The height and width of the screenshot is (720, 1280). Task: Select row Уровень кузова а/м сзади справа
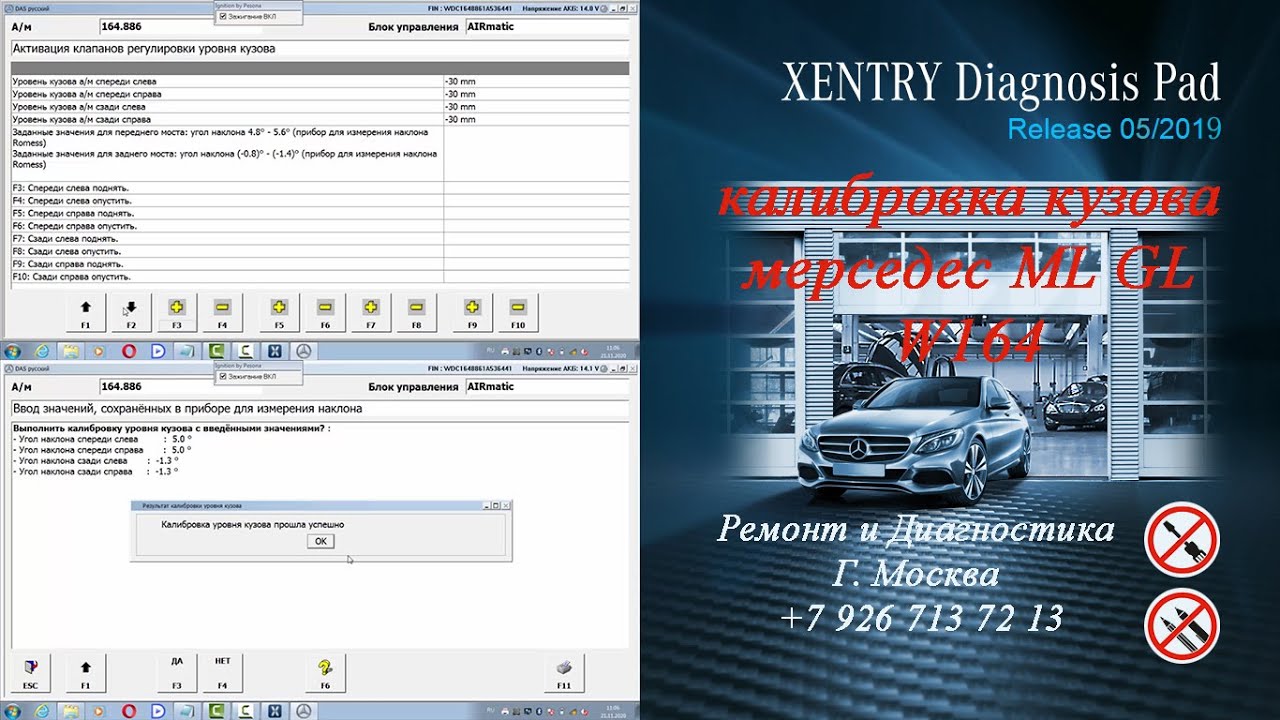(319, 119)
